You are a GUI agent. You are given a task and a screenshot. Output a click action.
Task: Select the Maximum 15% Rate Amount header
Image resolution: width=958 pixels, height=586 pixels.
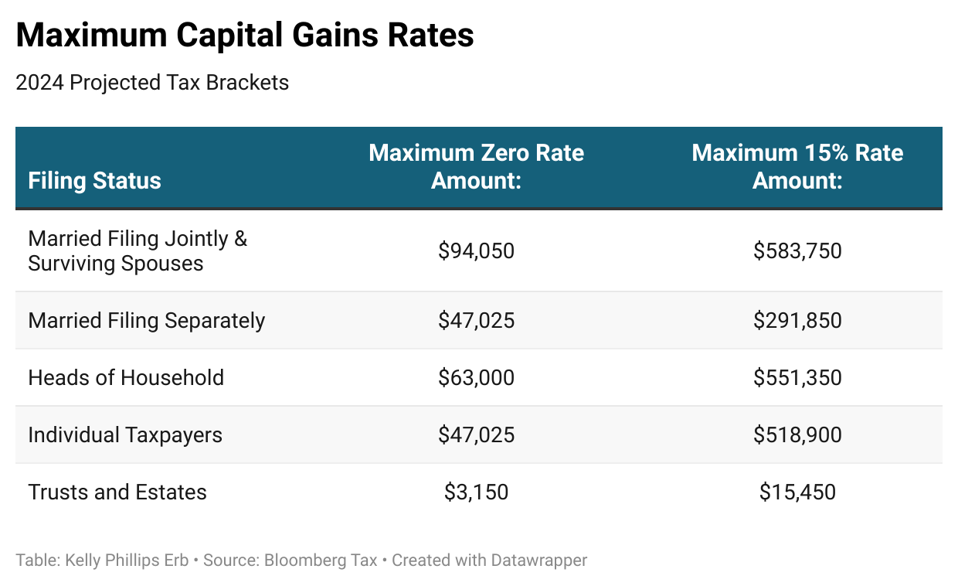797,167
